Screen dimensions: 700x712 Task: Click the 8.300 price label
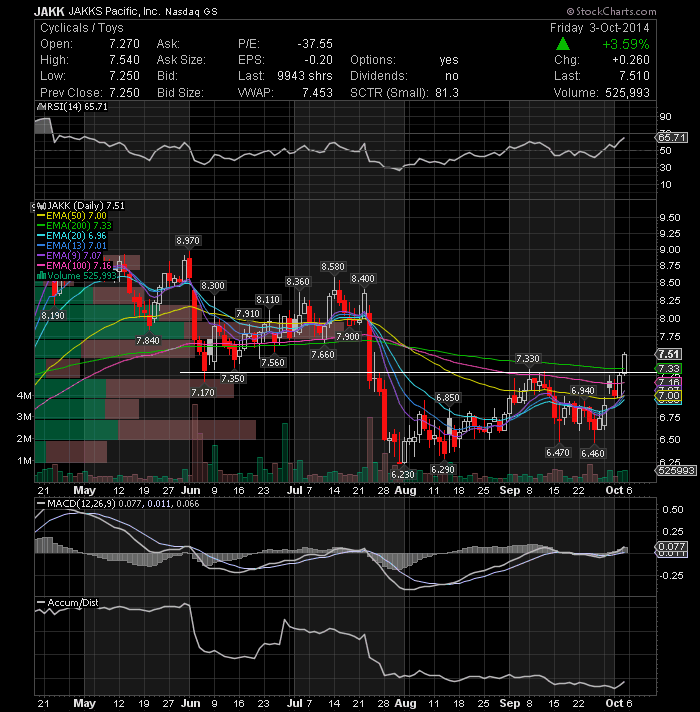[x=213, y=286]
